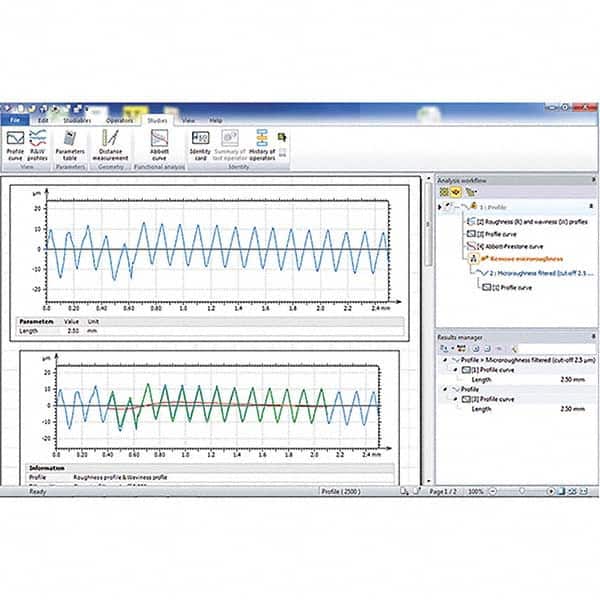Image resolution: width=600 pixels, height=600 pixels.
Task: Click the collapse icon in Results manager toolbar
Action: [x=488, y=349]
